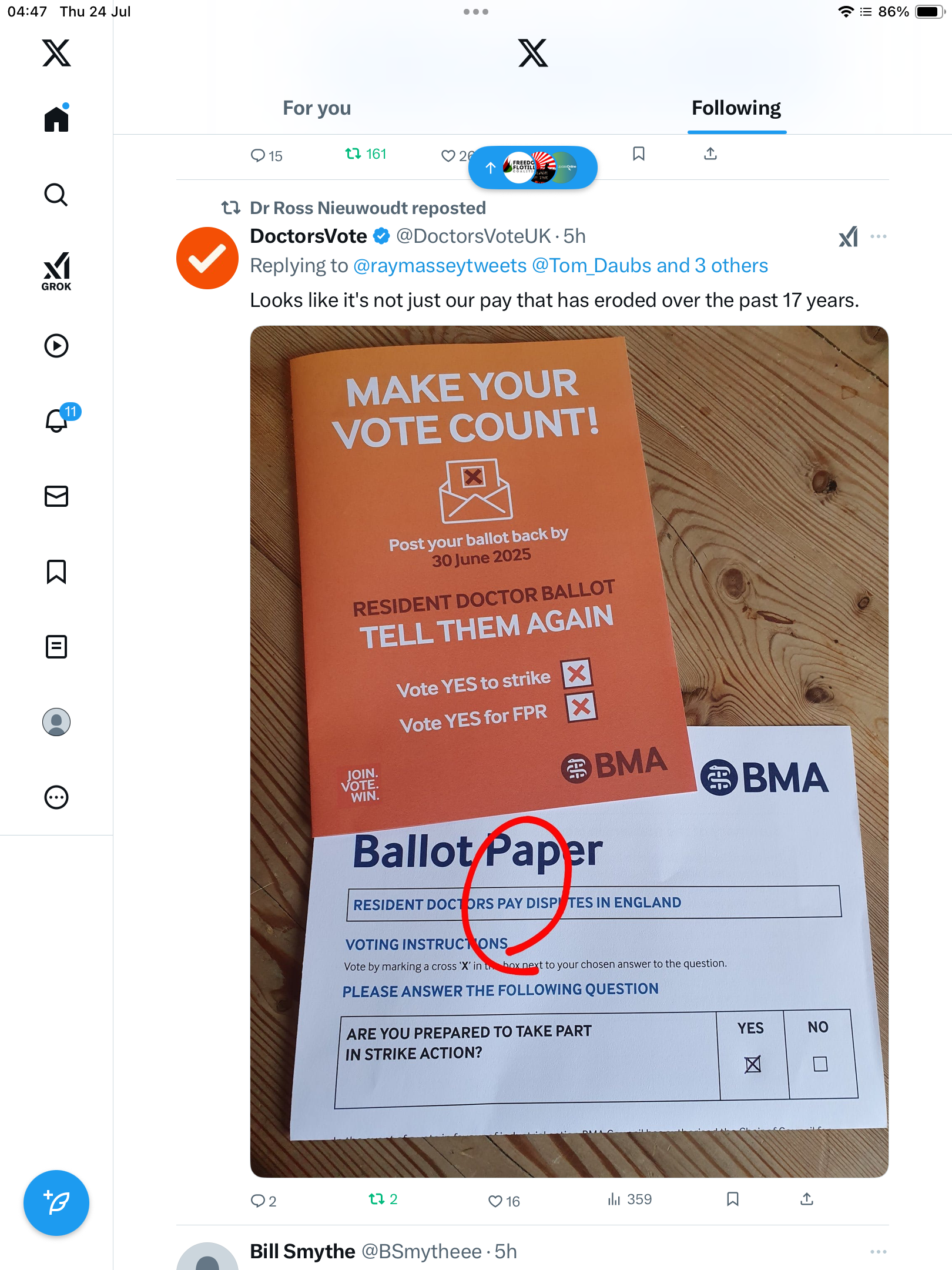Tap the new posts pill with avatars
Viewport: 952px width, 1270px height.
point(533,168)
